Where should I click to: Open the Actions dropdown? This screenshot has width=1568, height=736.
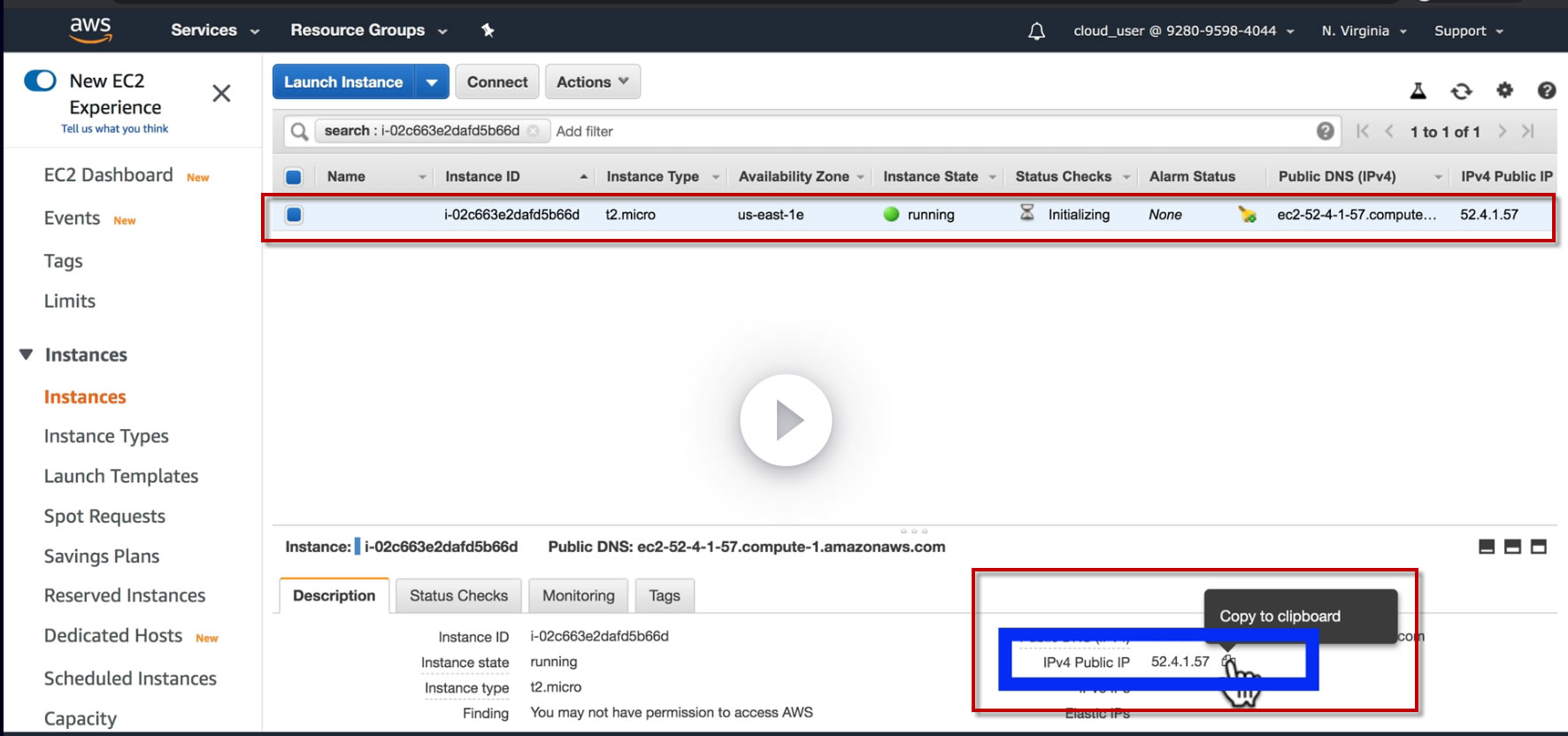coord(593,82)
